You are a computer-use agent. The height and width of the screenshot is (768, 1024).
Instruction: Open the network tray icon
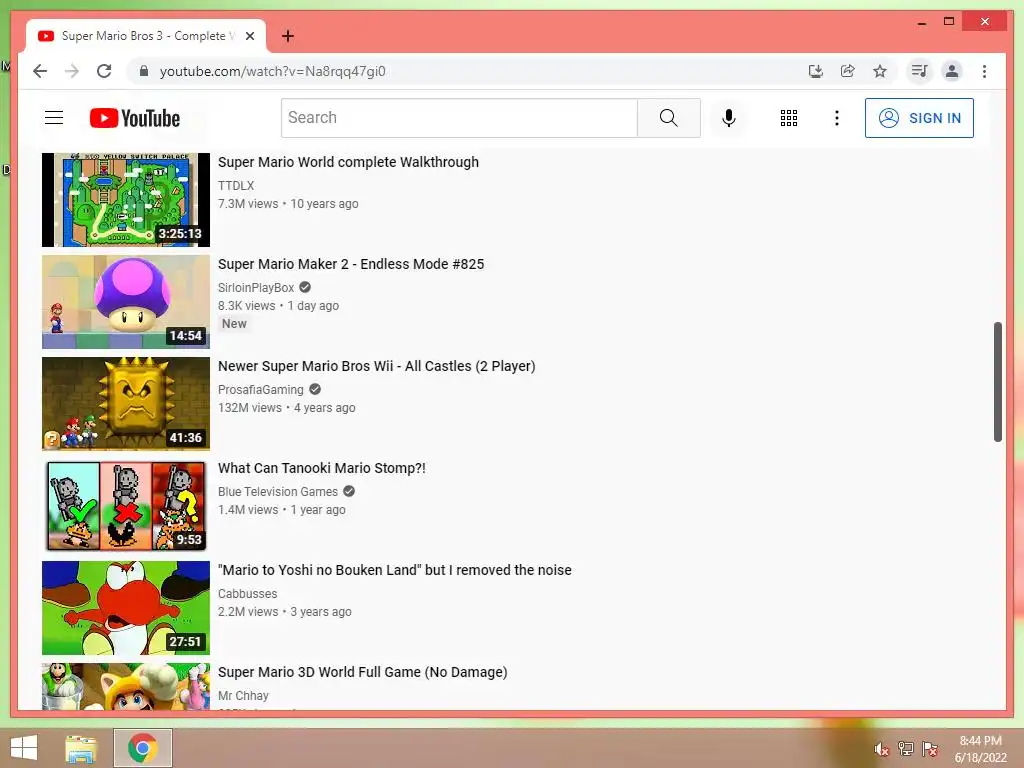tap(905, 748)
